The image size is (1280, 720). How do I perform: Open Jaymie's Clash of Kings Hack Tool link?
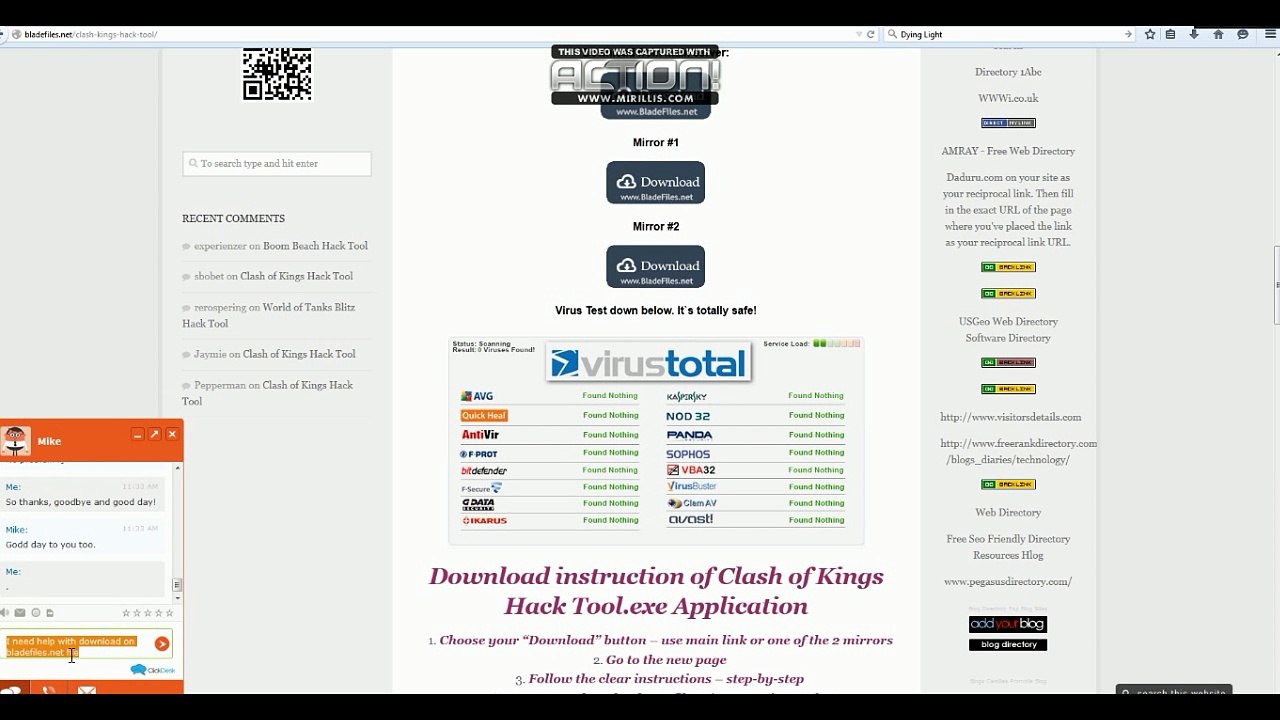click(299, 354)
